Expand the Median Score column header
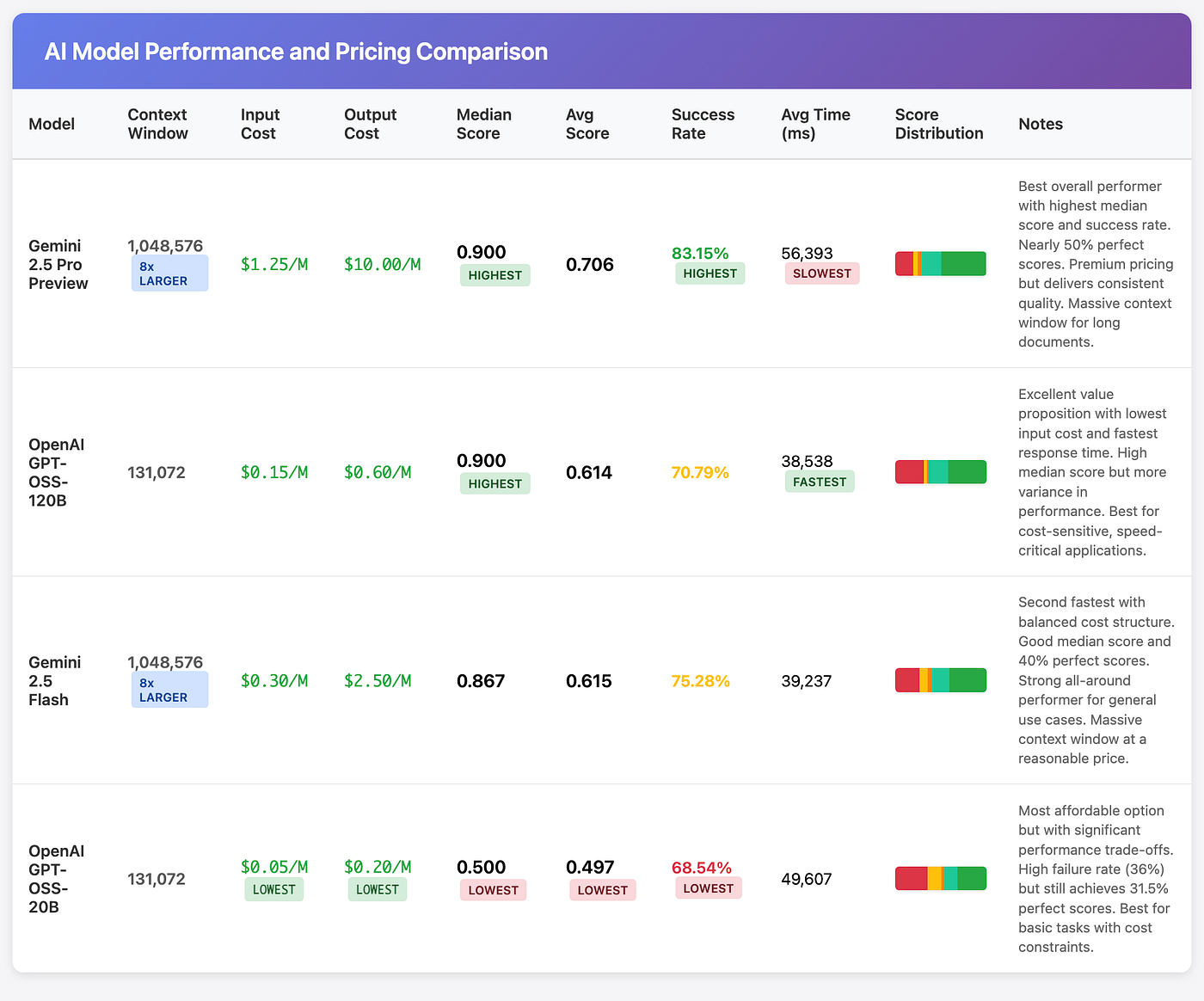 484,124
